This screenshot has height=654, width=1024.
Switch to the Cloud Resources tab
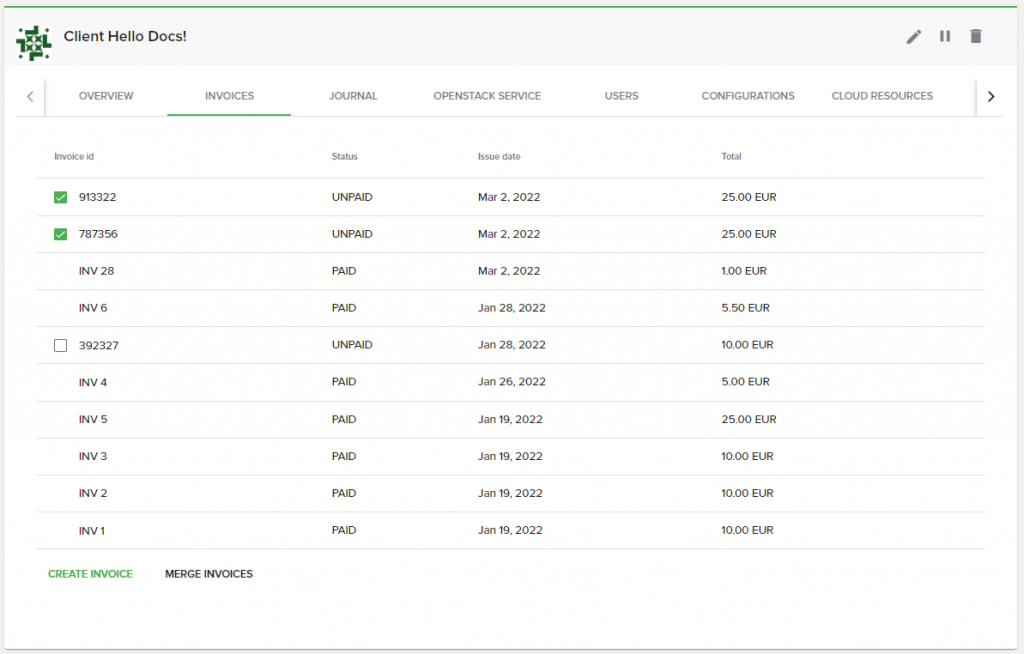pyautogui.click(x=882, y=96)
